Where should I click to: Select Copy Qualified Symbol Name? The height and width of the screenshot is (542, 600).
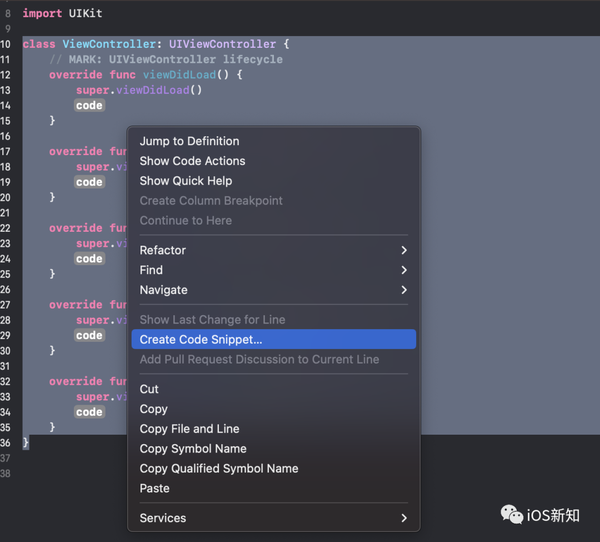(x=219, y=469)
